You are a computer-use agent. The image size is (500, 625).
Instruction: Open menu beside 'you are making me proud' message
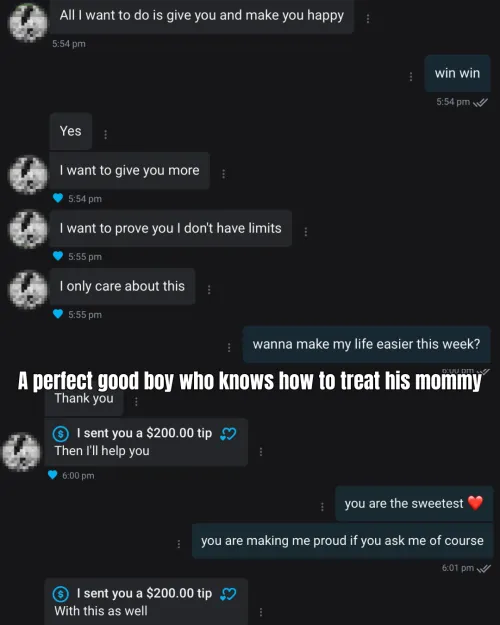[179, 544]
